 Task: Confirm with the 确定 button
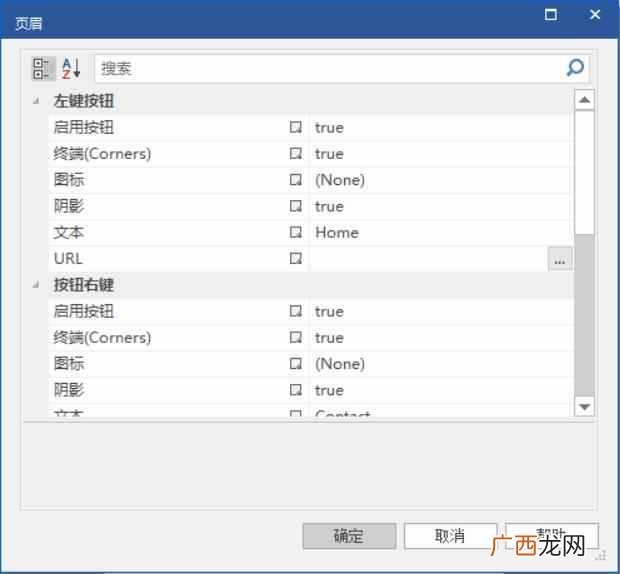pyautogui.click(x=349, y=536)
